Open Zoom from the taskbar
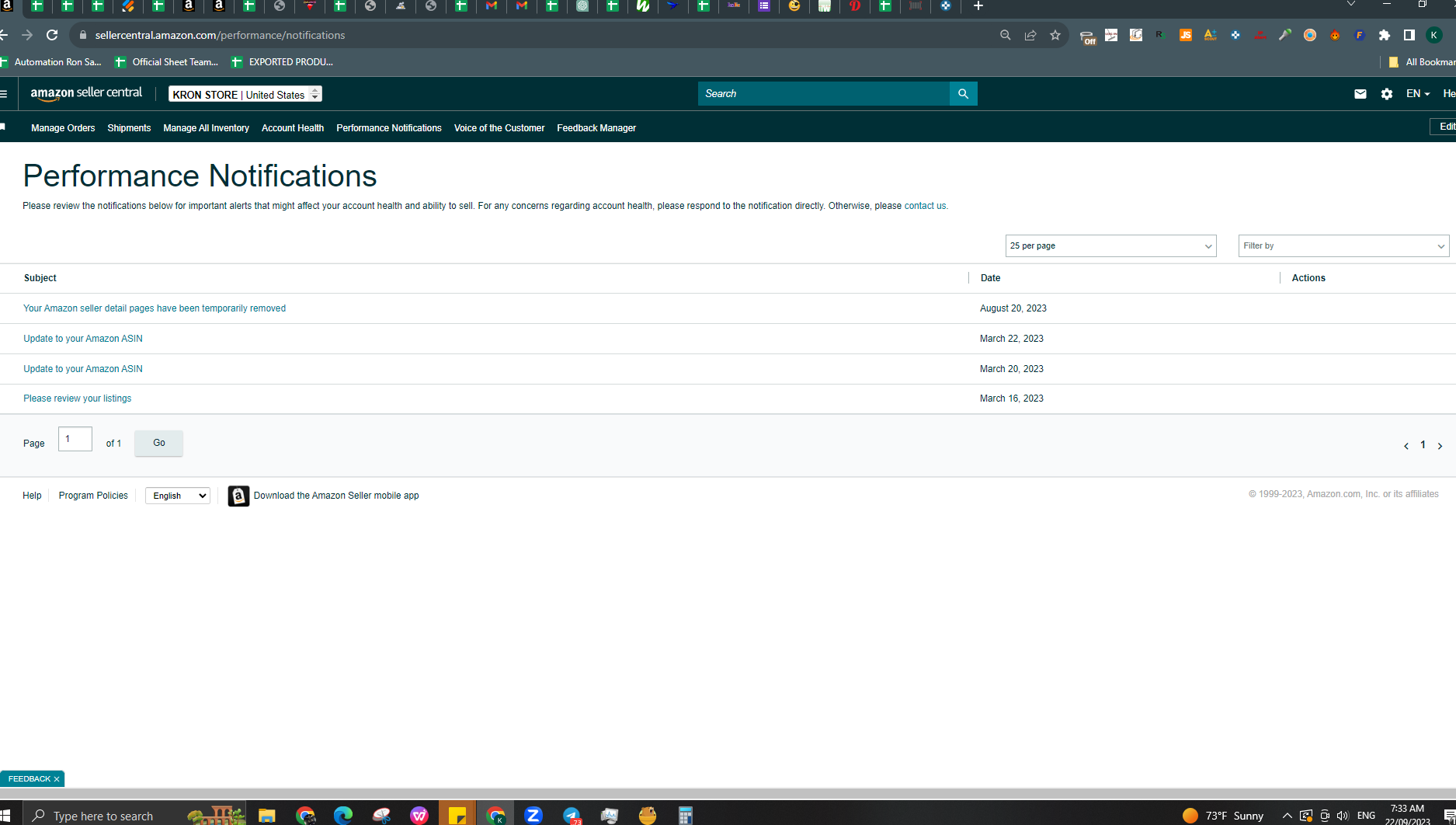Image resolution: width=1456 pixels, height=825 pixels. click(x=533, y=815)
